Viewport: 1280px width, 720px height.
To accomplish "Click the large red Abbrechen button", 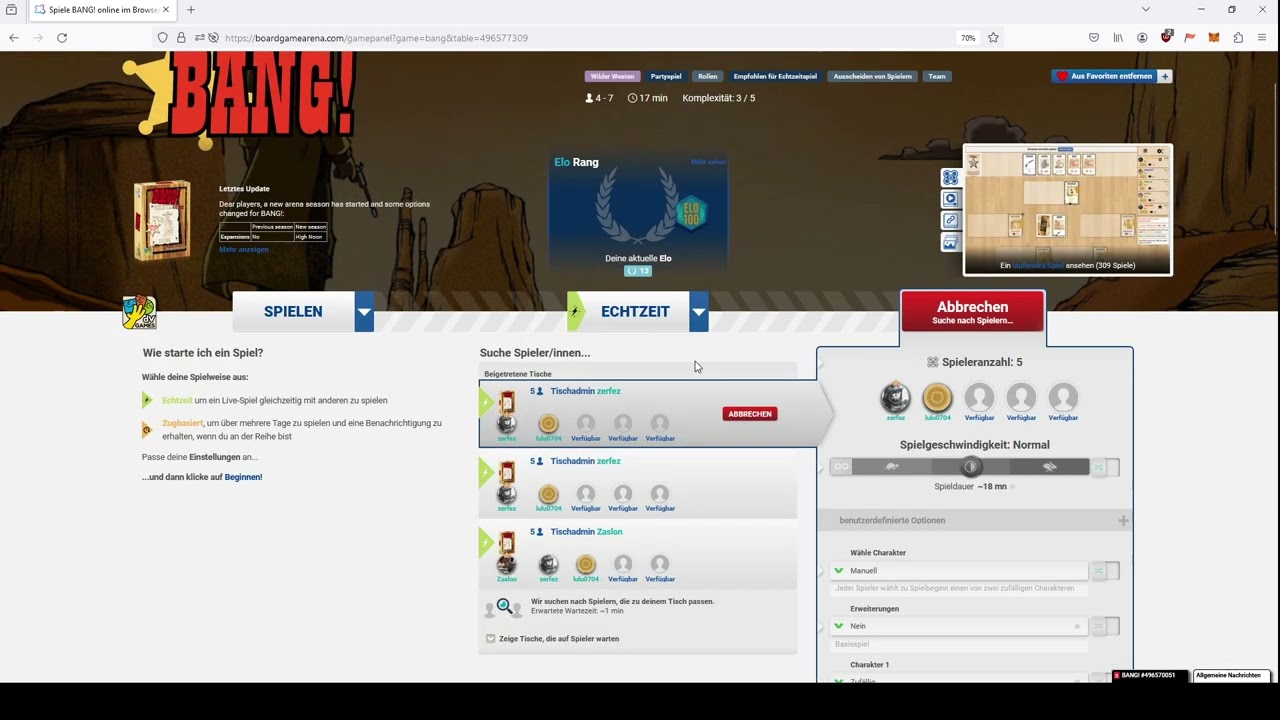I will (973, 312).
